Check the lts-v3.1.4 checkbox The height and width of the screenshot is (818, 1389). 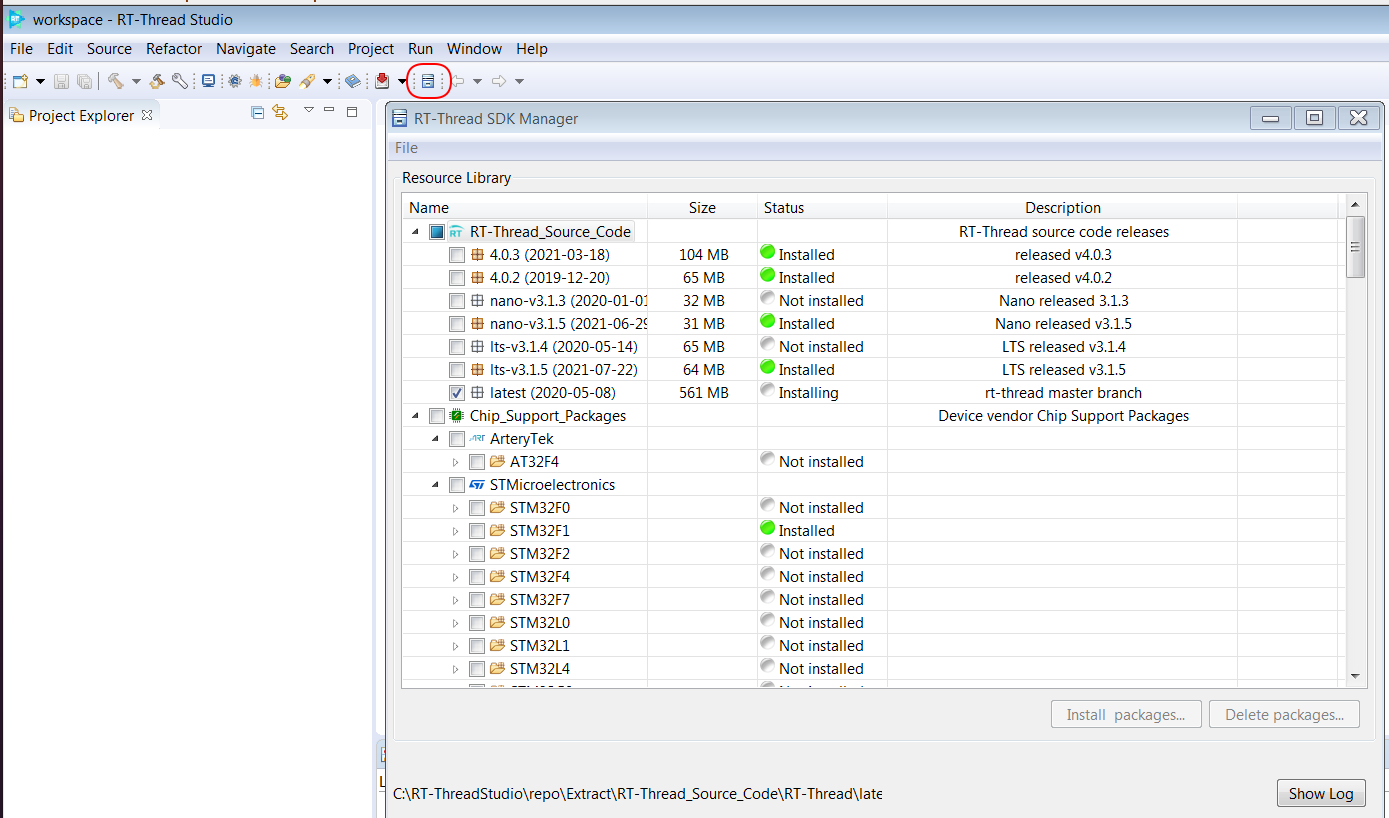pyautogui.click(x=457, y=347)
